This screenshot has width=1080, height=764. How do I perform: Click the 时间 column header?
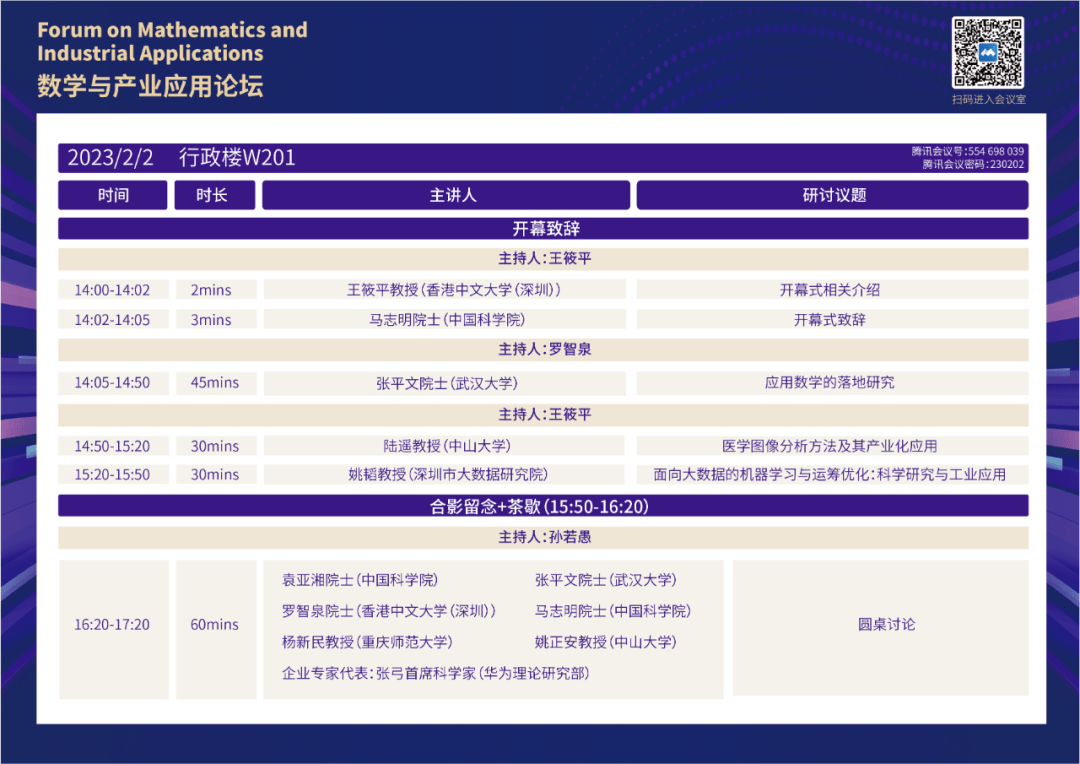[113, 195]
